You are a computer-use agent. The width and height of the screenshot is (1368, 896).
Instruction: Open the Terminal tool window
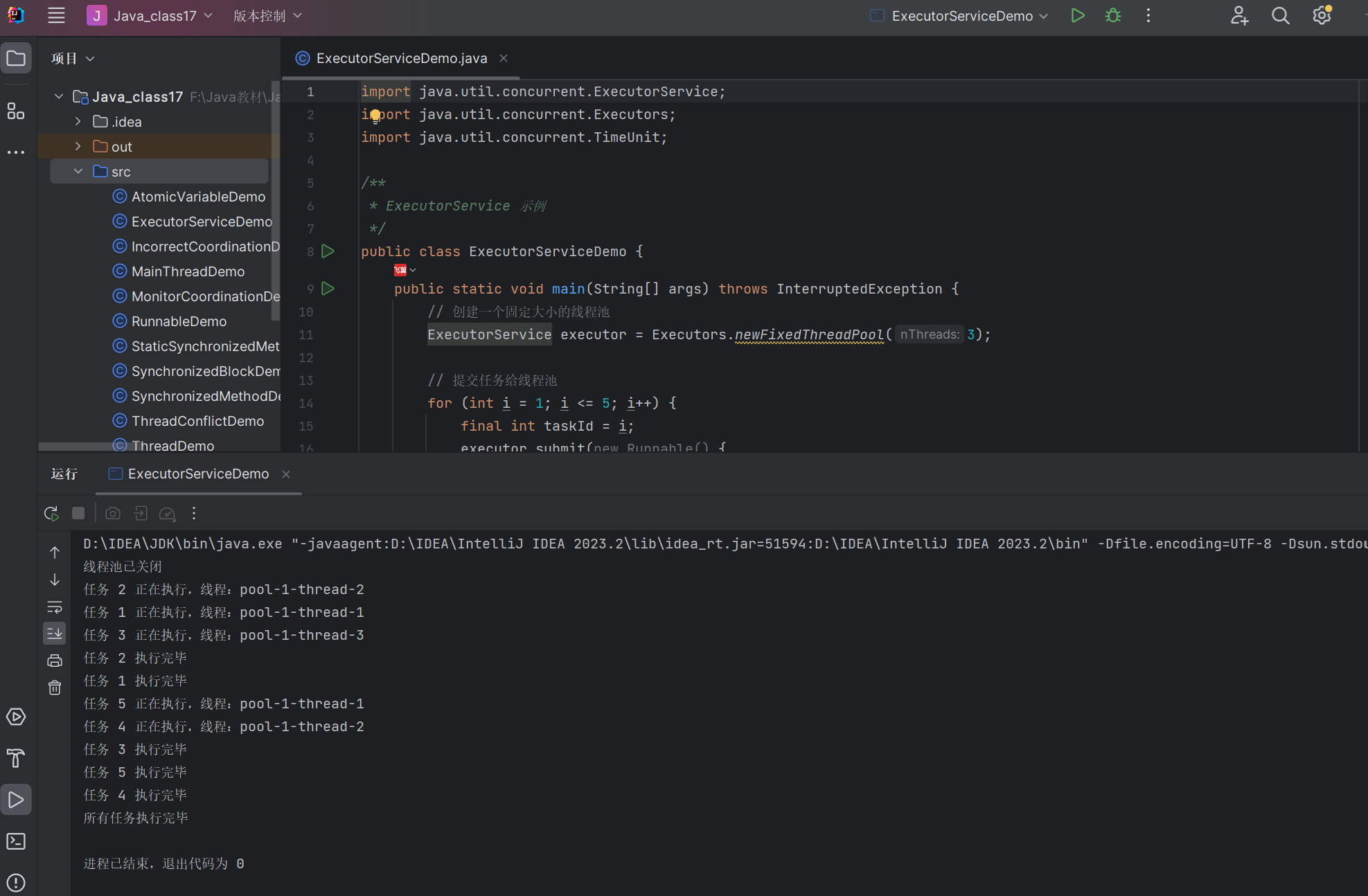(x=15, y=841)
